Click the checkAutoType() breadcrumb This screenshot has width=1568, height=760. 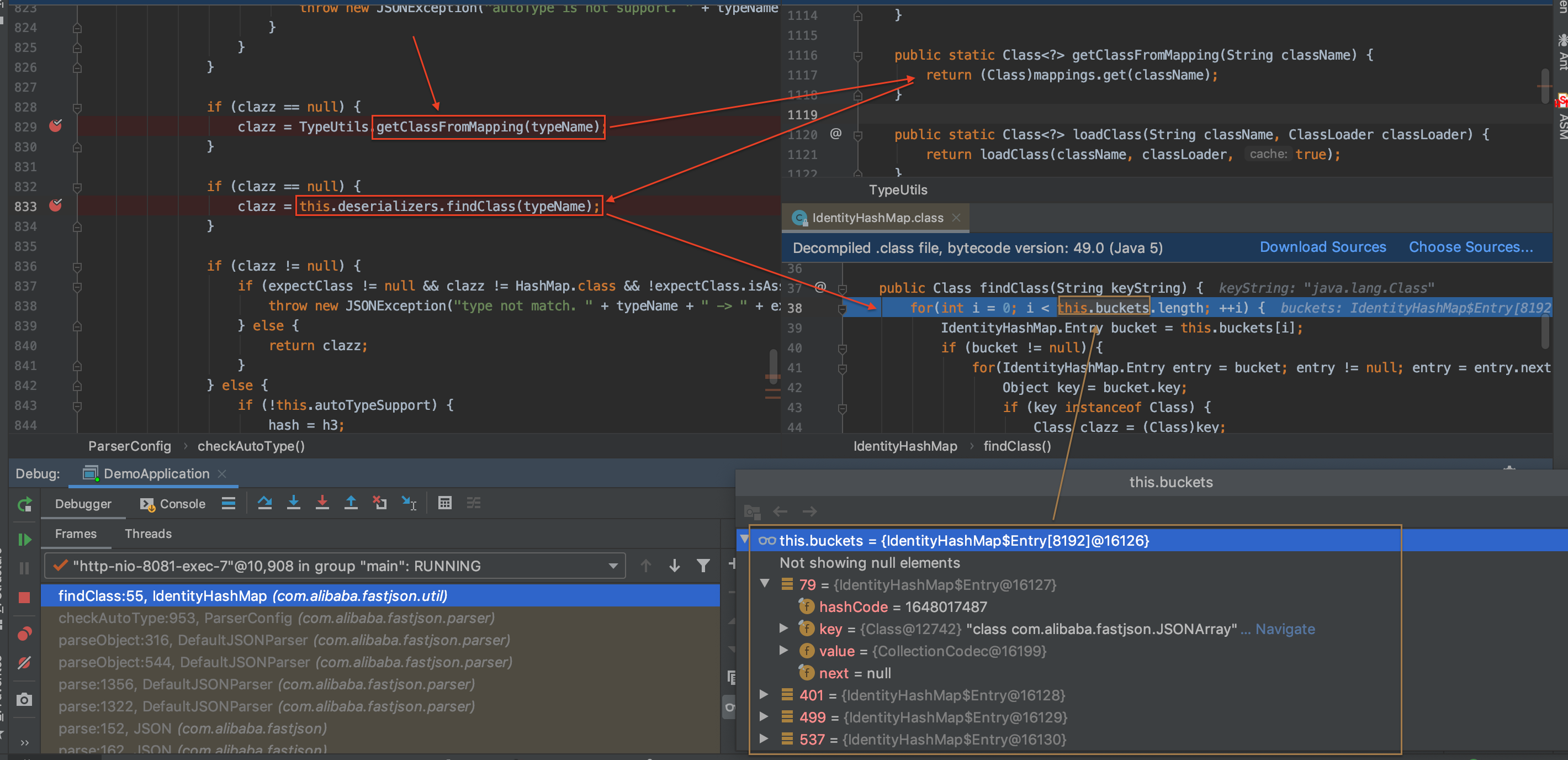(251, 446)
